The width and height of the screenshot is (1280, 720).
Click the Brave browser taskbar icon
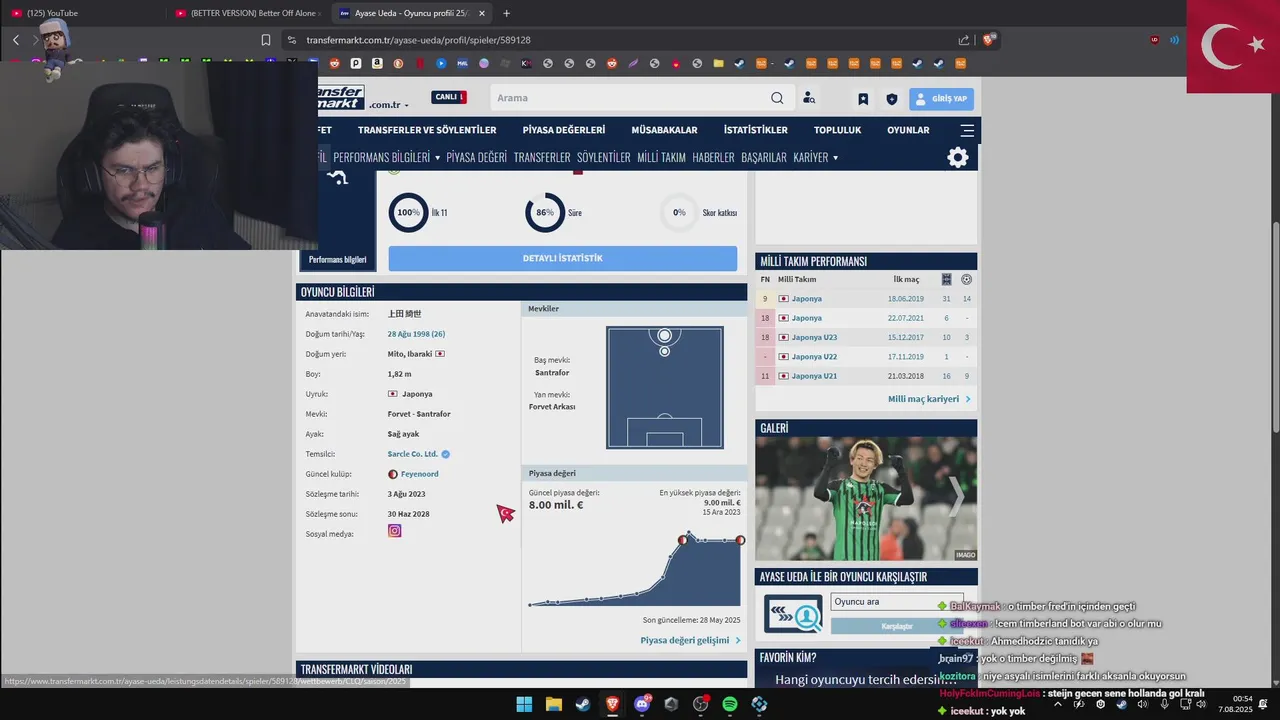[x=612, y=704]
